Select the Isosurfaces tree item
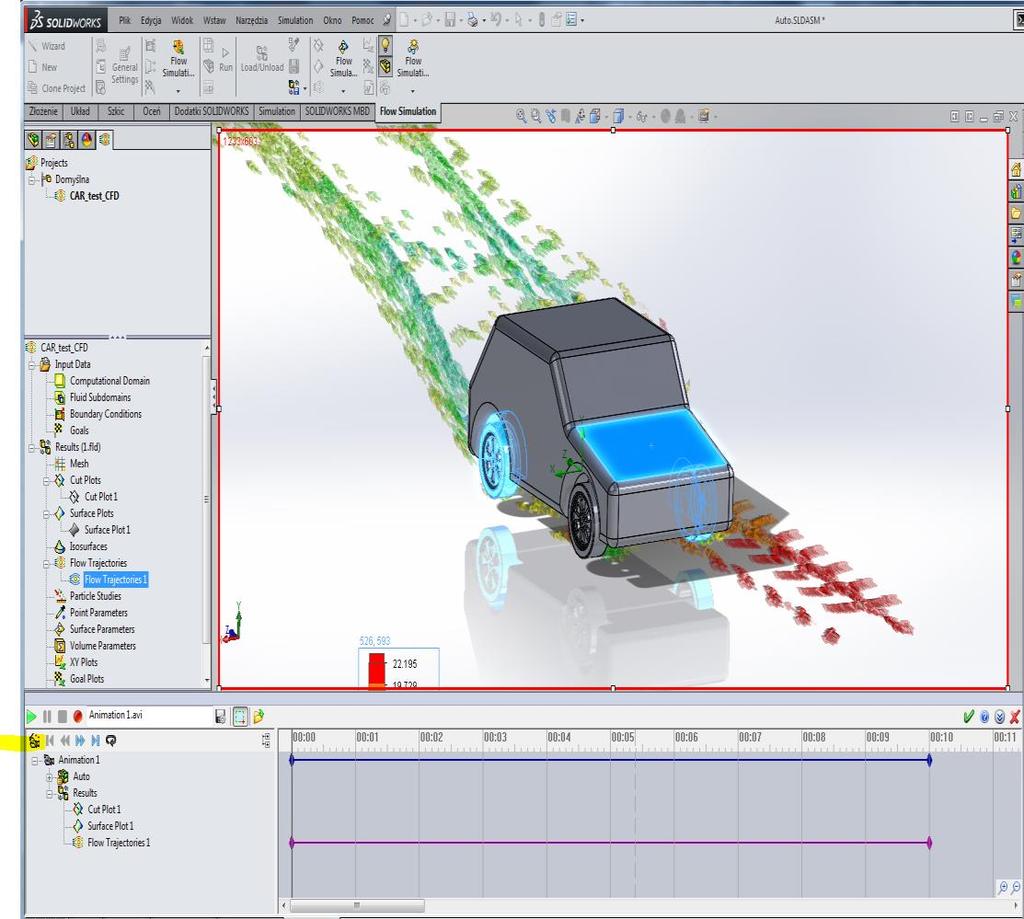Viewport: 1024px width, 919px height. pyautogui.click(x=88, y=547)
